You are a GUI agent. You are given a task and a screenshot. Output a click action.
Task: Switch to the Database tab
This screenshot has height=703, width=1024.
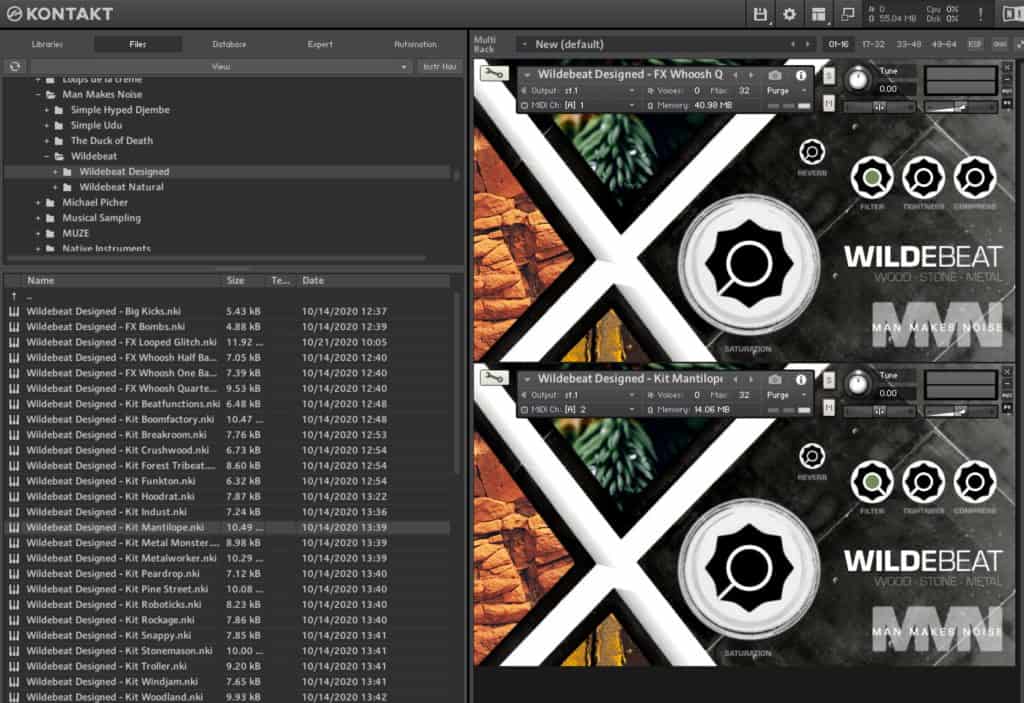[229, 44]
